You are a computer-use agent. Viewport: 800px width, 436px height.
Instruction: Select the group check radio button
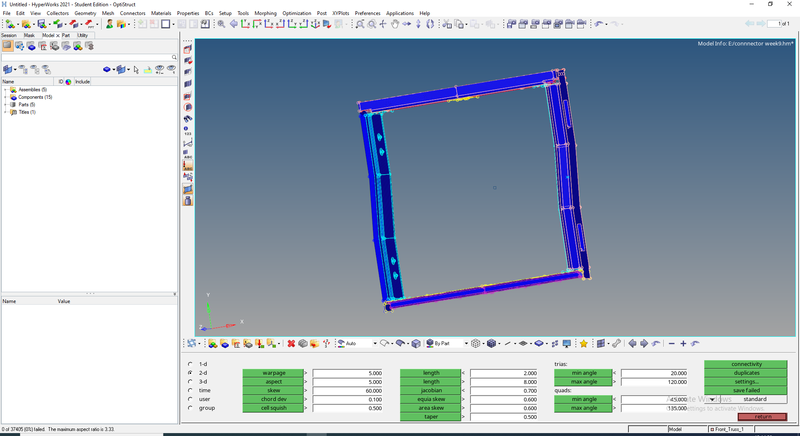click(190, 408)
